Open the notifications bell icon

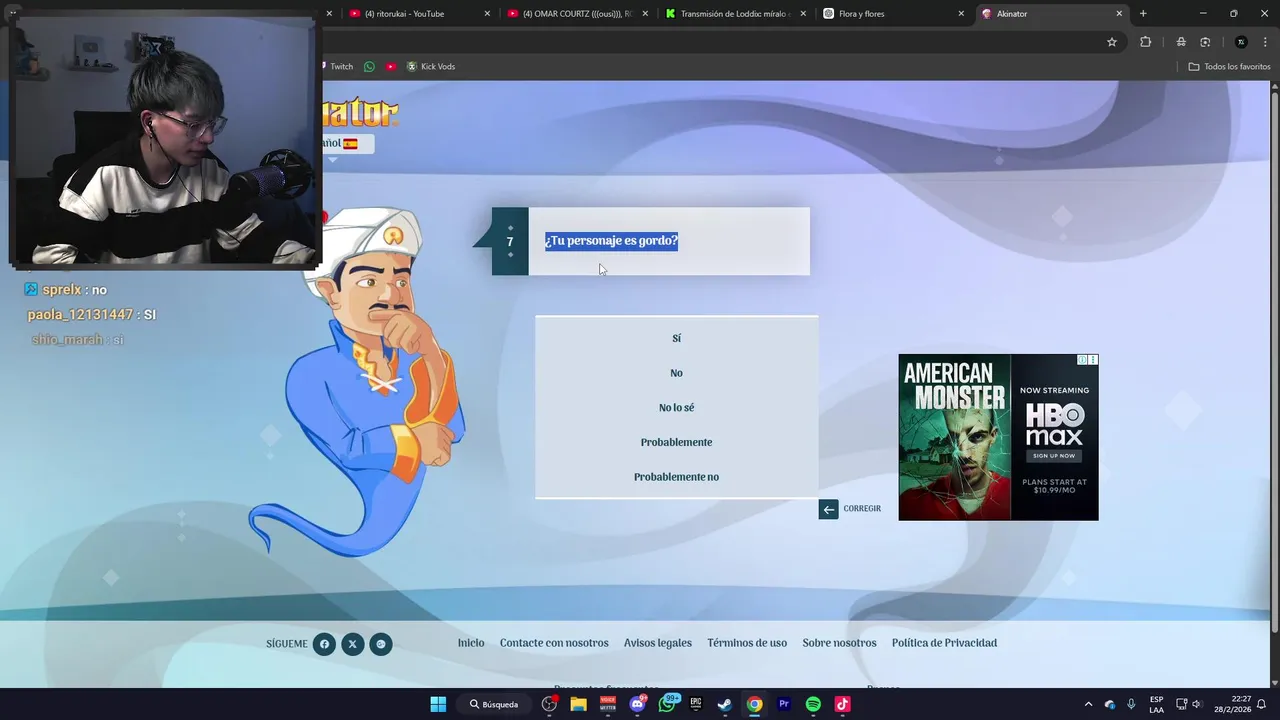click(x=1262, y=704)
